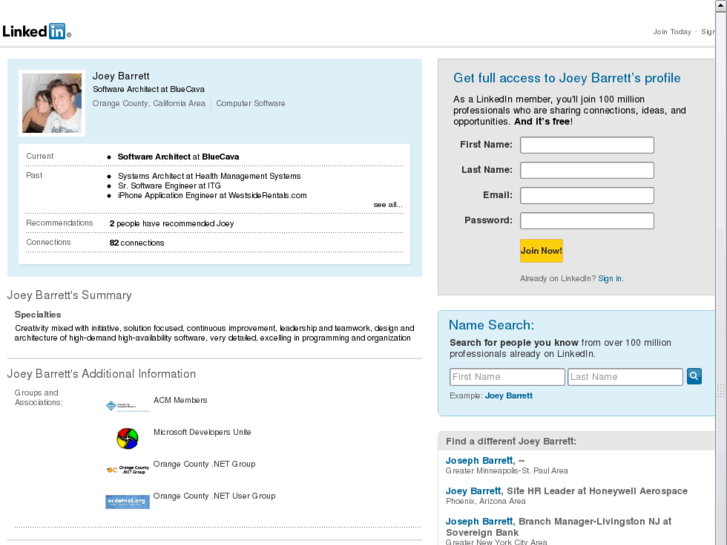This screenshot has height=545, width=727.
Task: Click Joey Barrett's Summary heading
Action: pyautogui.click(x=70, y=295)
